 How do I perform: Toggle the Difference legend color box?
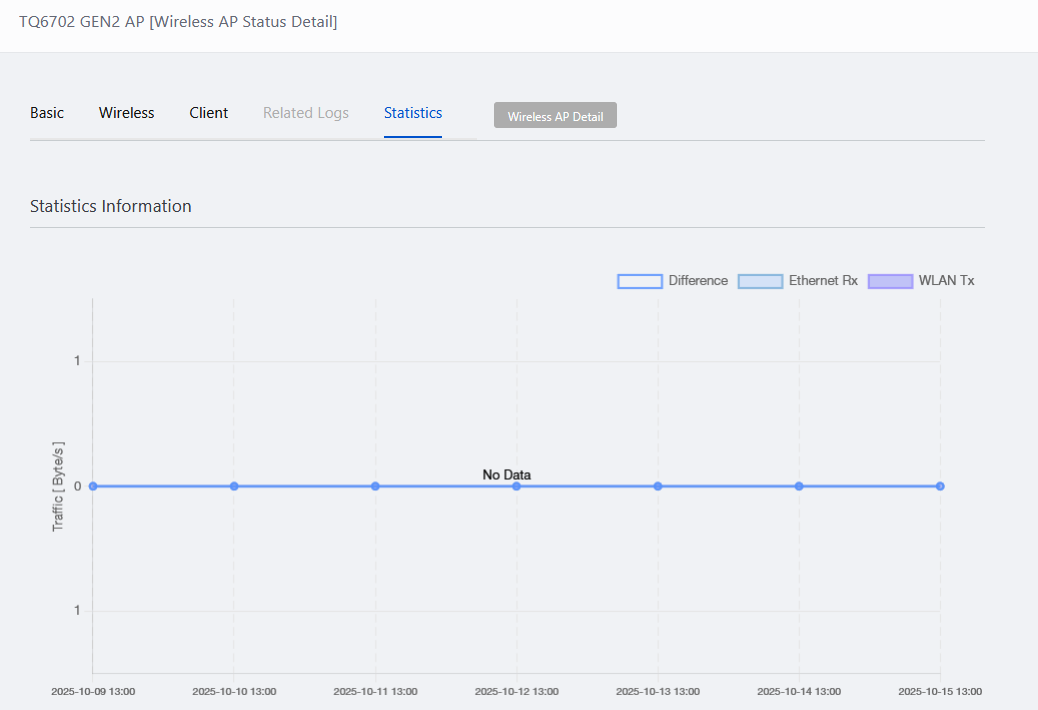(640, 281)
